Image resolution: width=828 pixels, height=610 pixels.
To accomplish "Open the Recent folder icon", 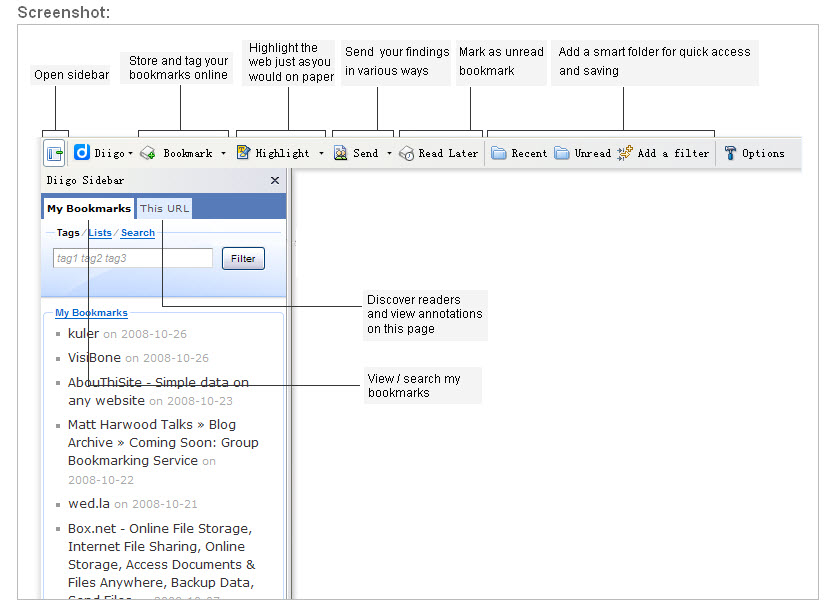I will pyautogui.click(x=499, y=154).
